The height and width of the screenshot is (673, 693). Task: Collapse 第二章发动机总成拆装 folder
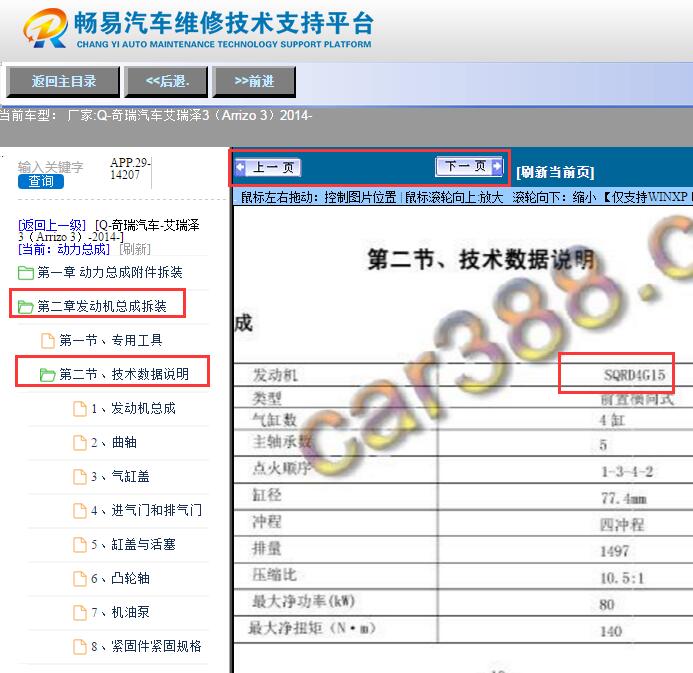click(x=102, y=306)
